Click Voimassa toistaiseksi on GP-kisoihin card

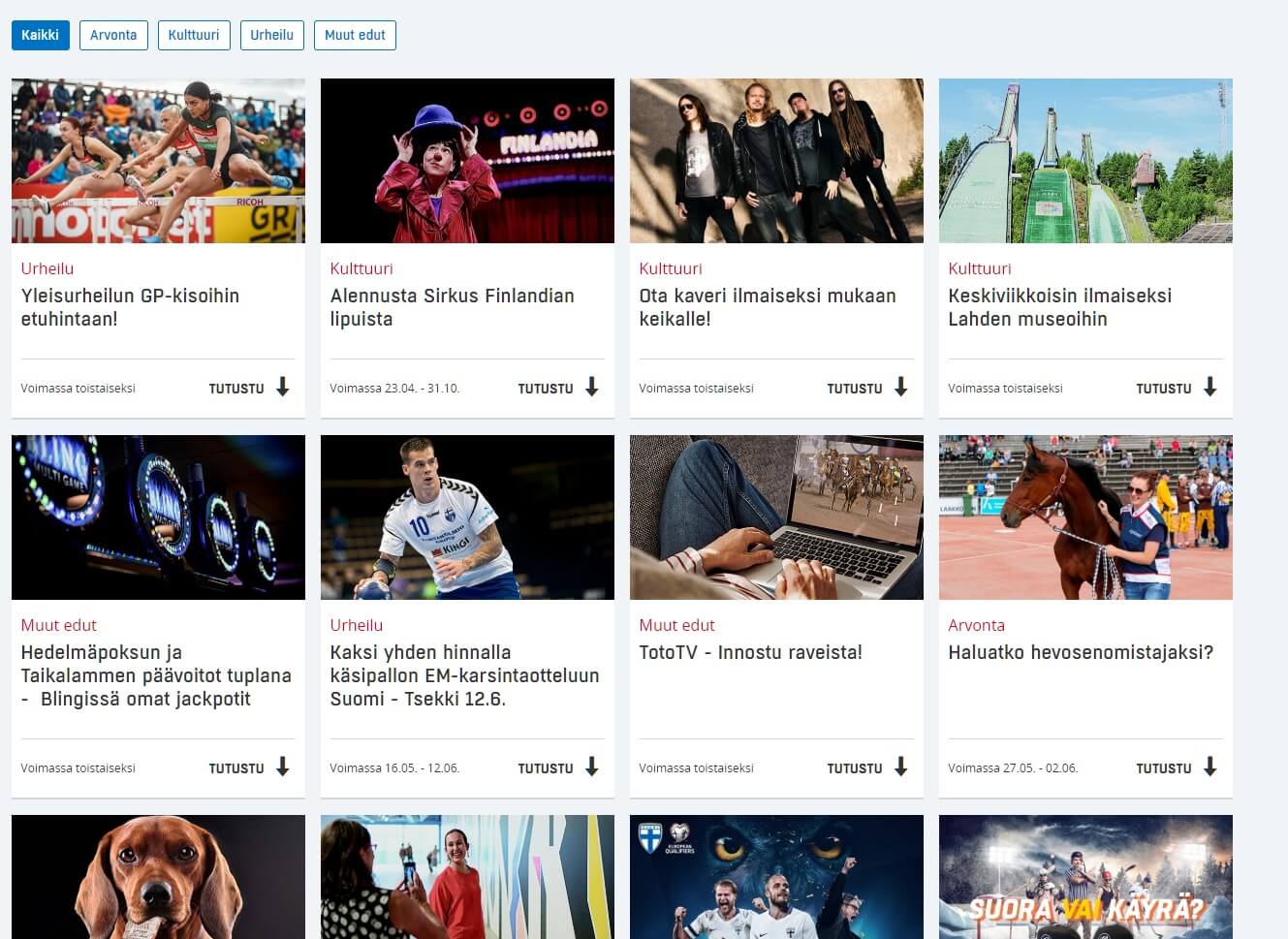pos(79,389)
